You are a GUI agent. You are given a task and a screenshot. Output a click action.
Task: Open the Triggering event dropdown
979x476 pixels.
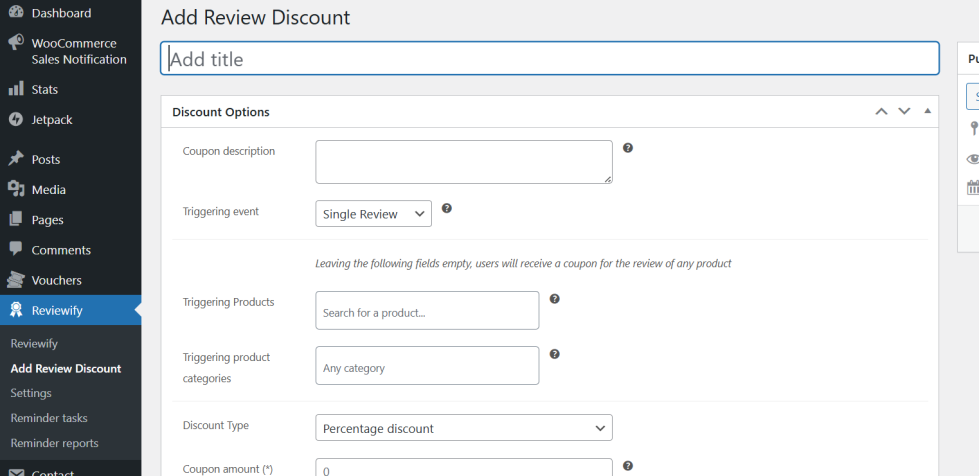[373, 214]
